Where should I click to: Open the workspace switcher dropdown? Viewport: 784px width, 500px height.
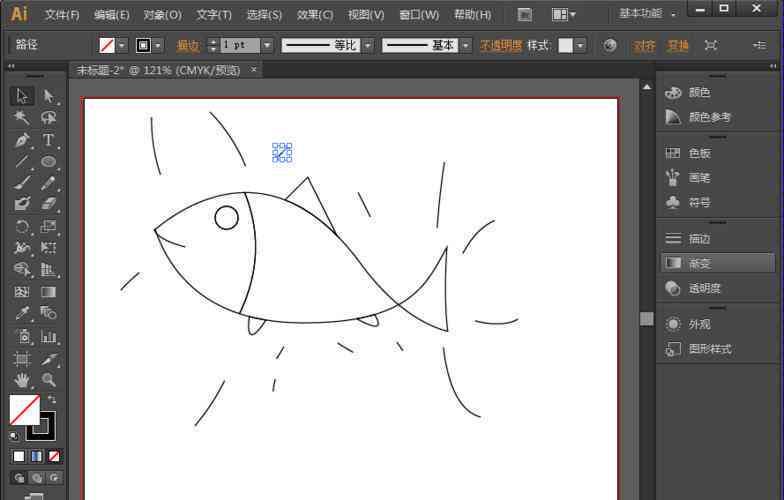point(648,14)
